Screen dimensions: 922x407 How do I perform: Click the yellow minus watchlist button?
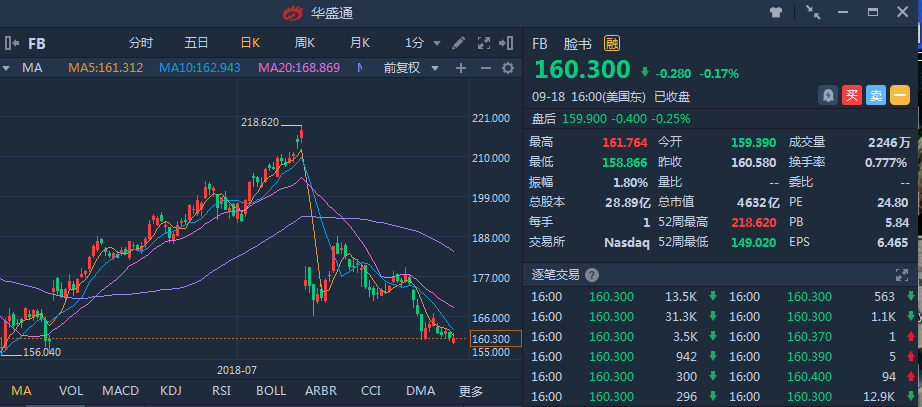[x=900, y=96]
